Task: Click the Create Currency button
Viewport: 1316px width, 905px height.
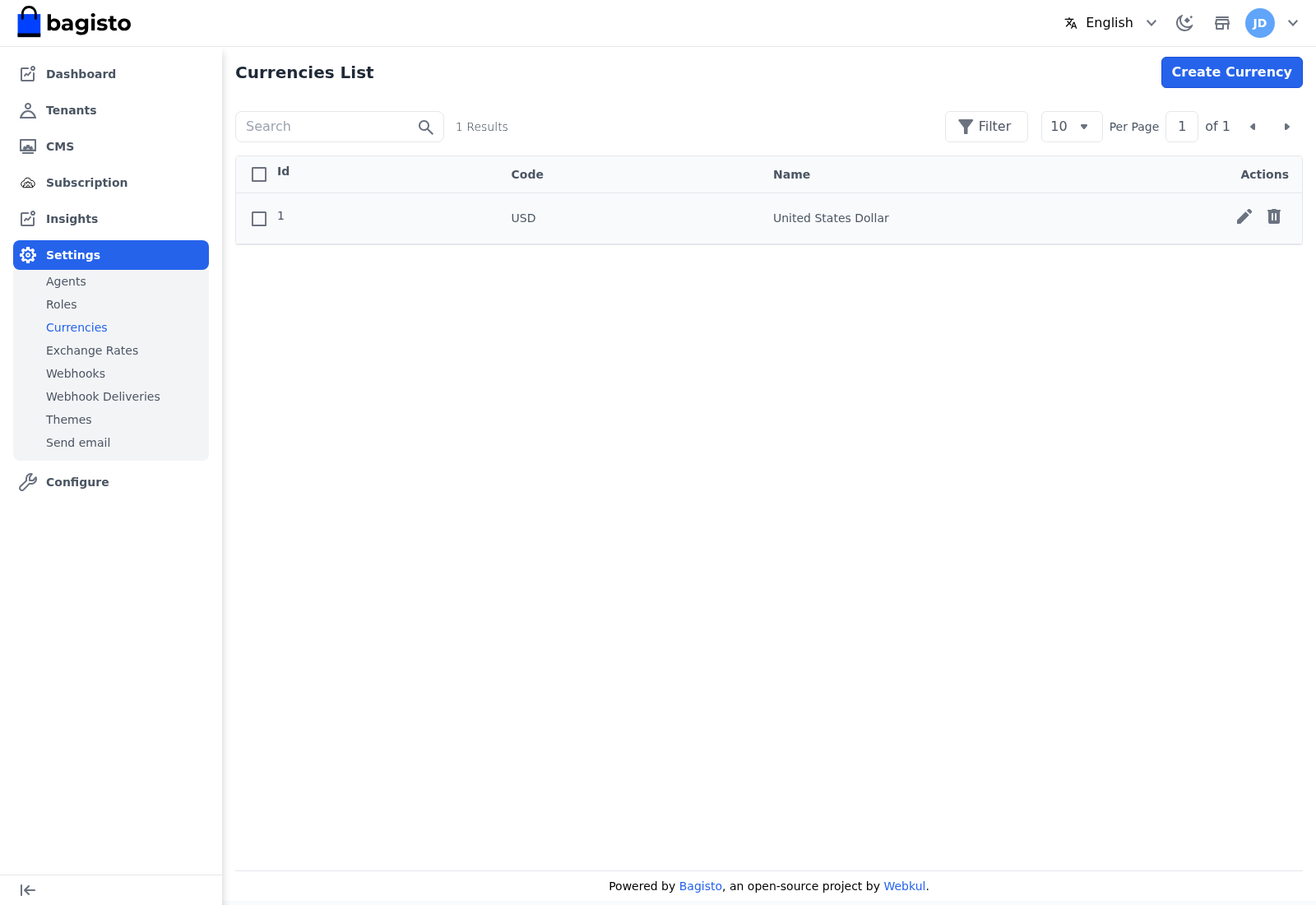Action: (x=1231, y=72)
